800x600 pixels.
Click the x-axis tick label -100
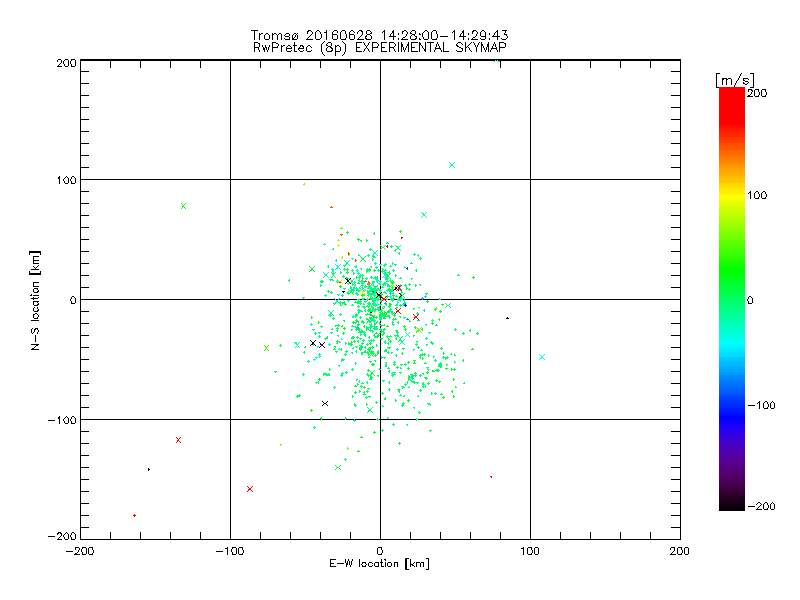(x=230, y=552)
